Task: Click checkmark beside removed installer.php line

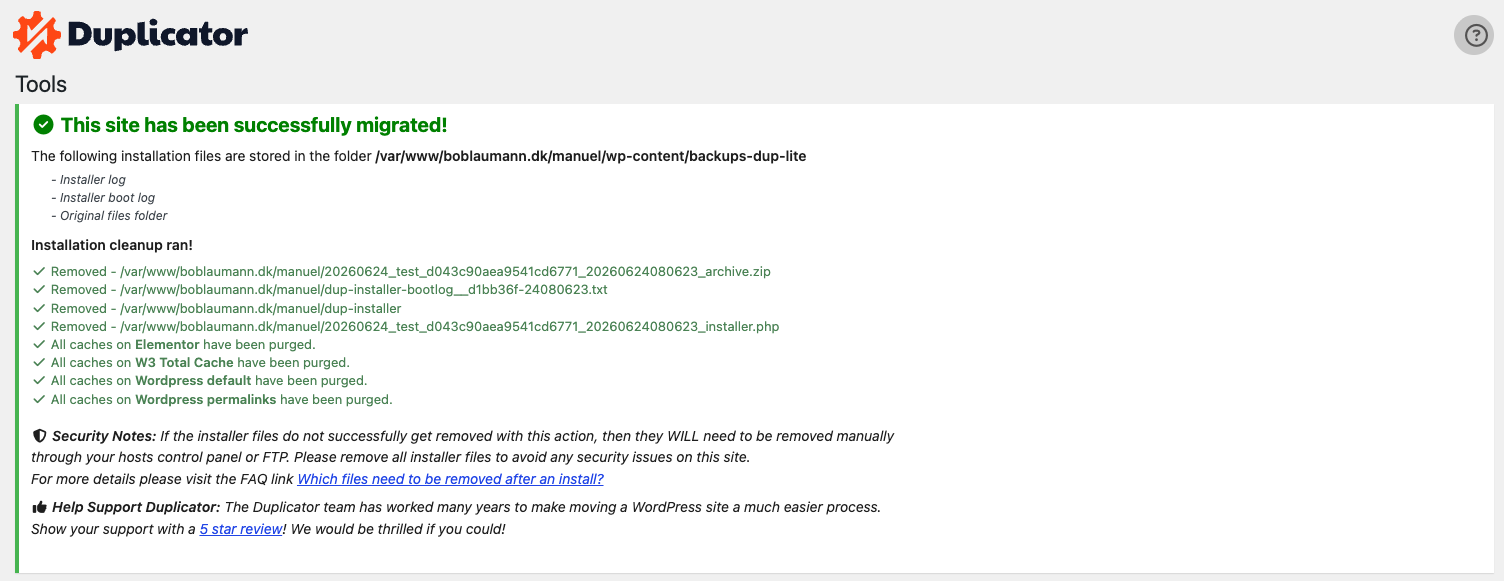Action: click(x=38, y=327)
